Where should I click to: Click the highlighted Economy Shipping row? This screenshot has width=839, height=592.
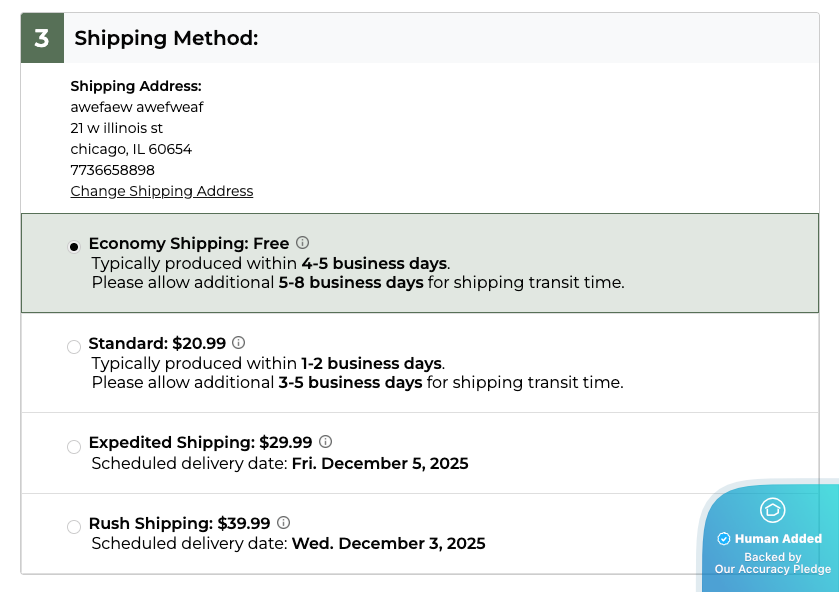click(x=420, y=262)
